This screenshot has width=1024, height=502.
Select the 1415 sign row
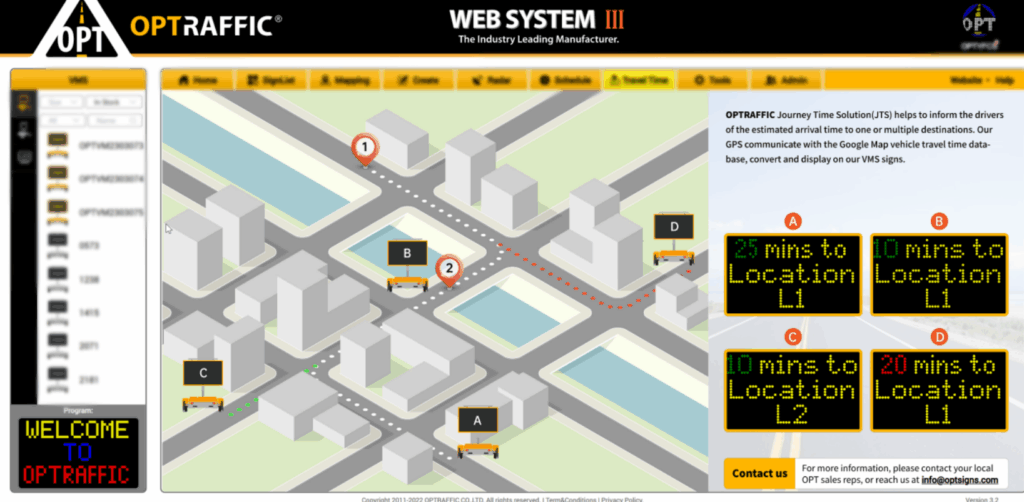(x=92, y=313)
